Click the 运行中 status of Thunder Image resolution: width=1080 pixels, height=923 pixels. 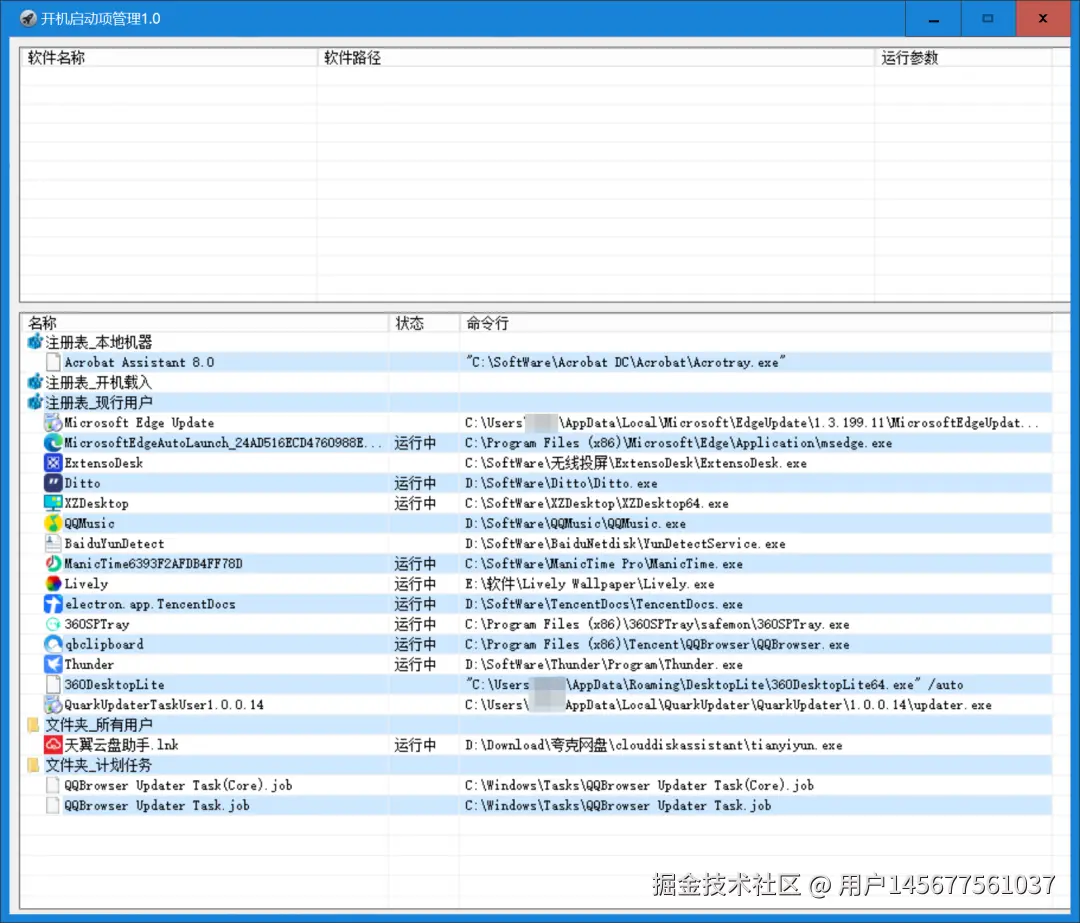415,665
